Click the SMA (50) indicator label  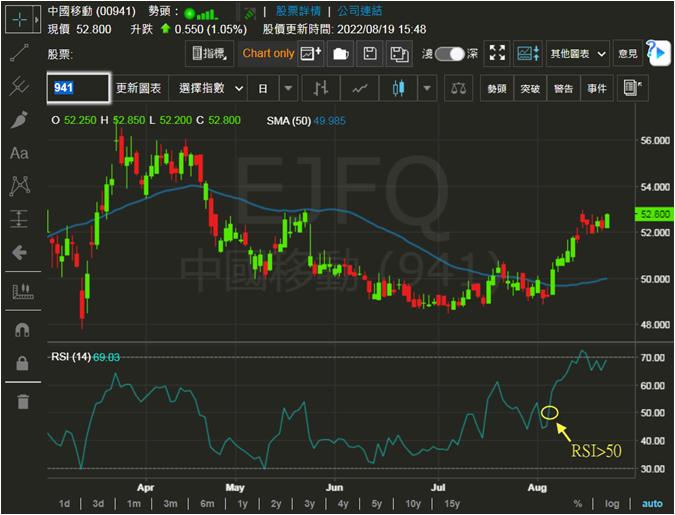288,121
